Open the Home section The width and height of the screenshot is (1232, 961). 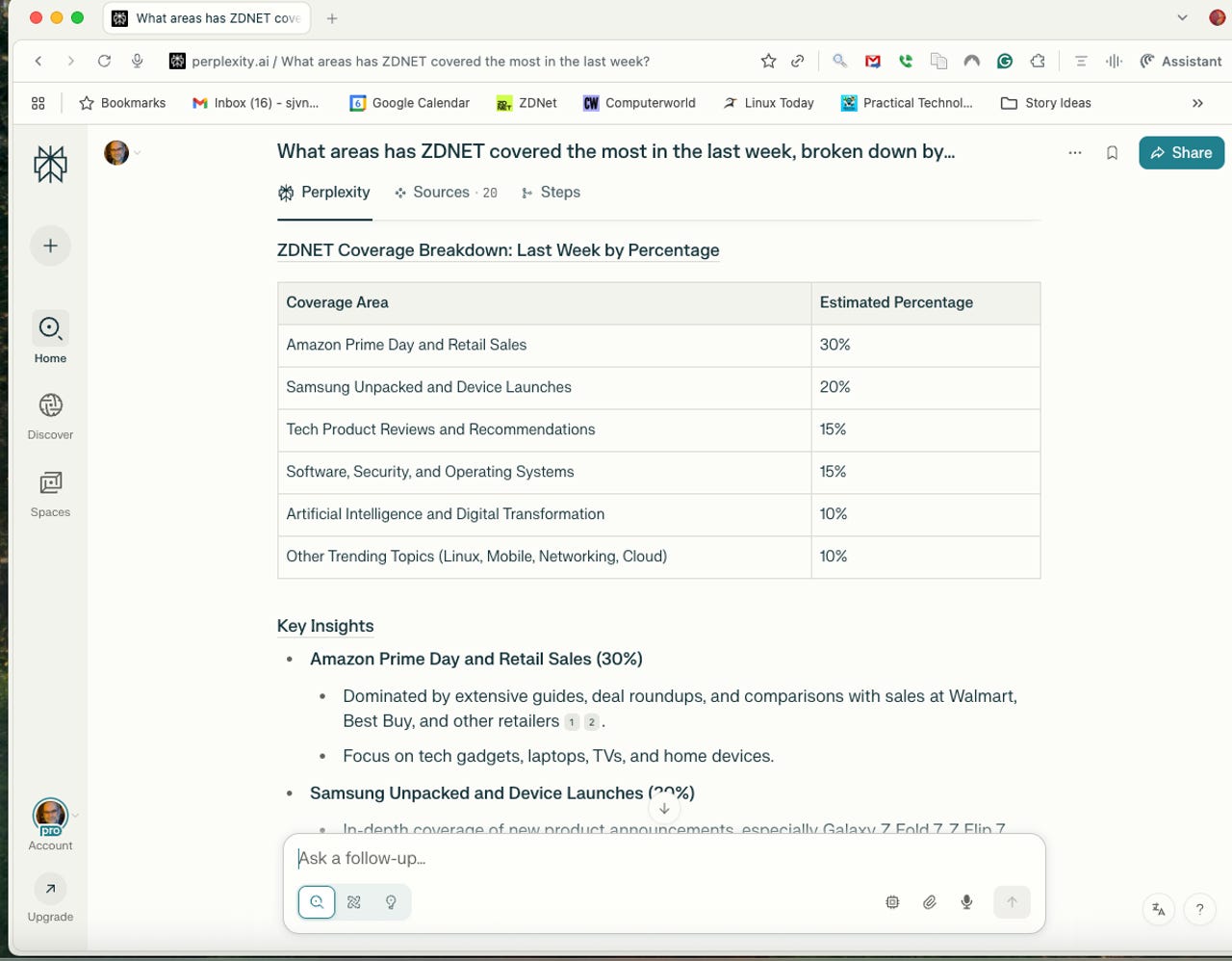pos(50,339)
